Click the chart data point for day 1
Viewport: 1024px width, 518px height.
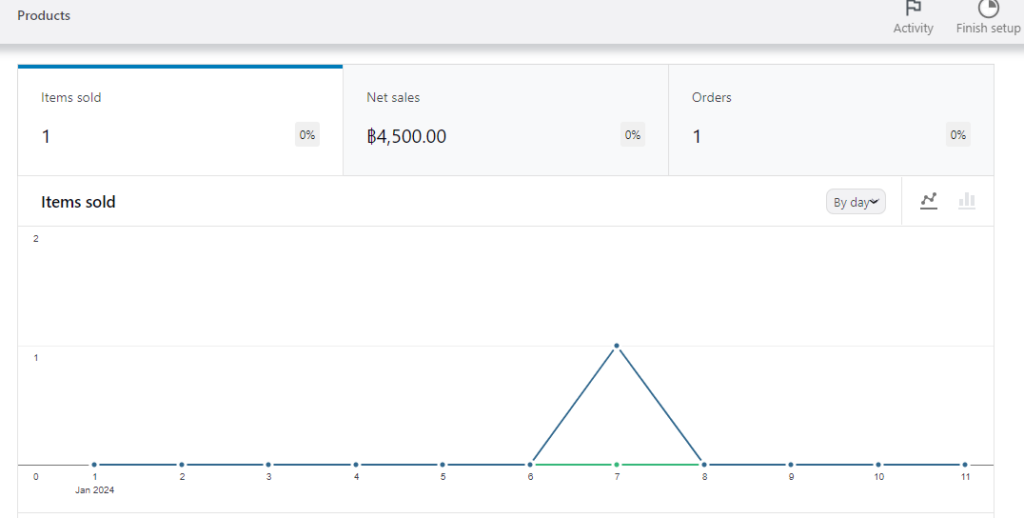pos(94,465)
